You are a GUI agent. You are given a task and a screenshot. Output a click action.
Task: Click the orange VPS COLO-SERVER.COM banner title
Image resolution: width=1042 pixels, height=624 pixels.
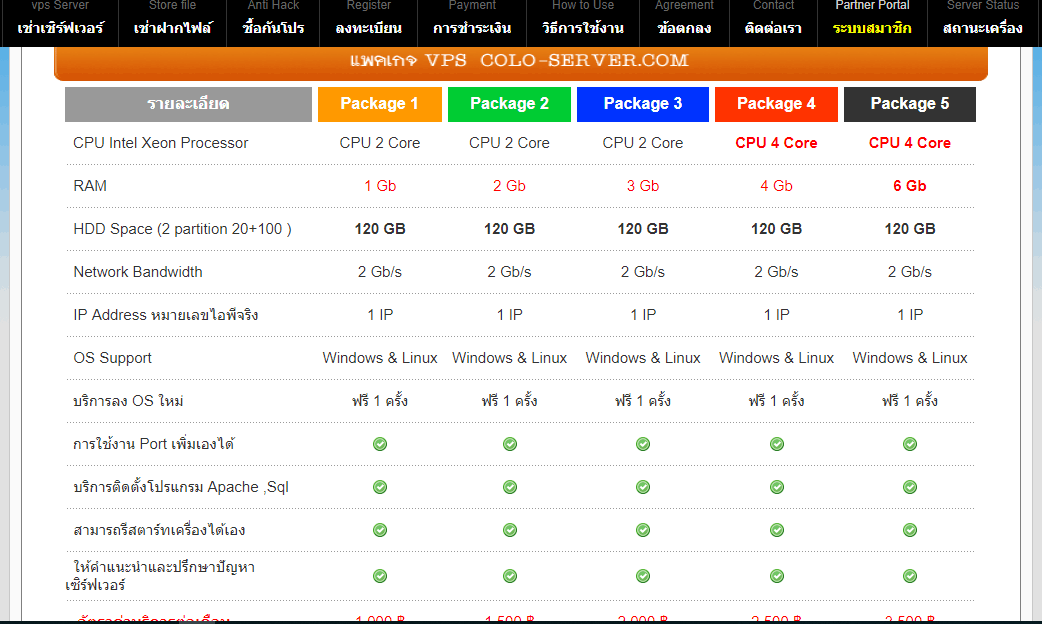(519, 60)
